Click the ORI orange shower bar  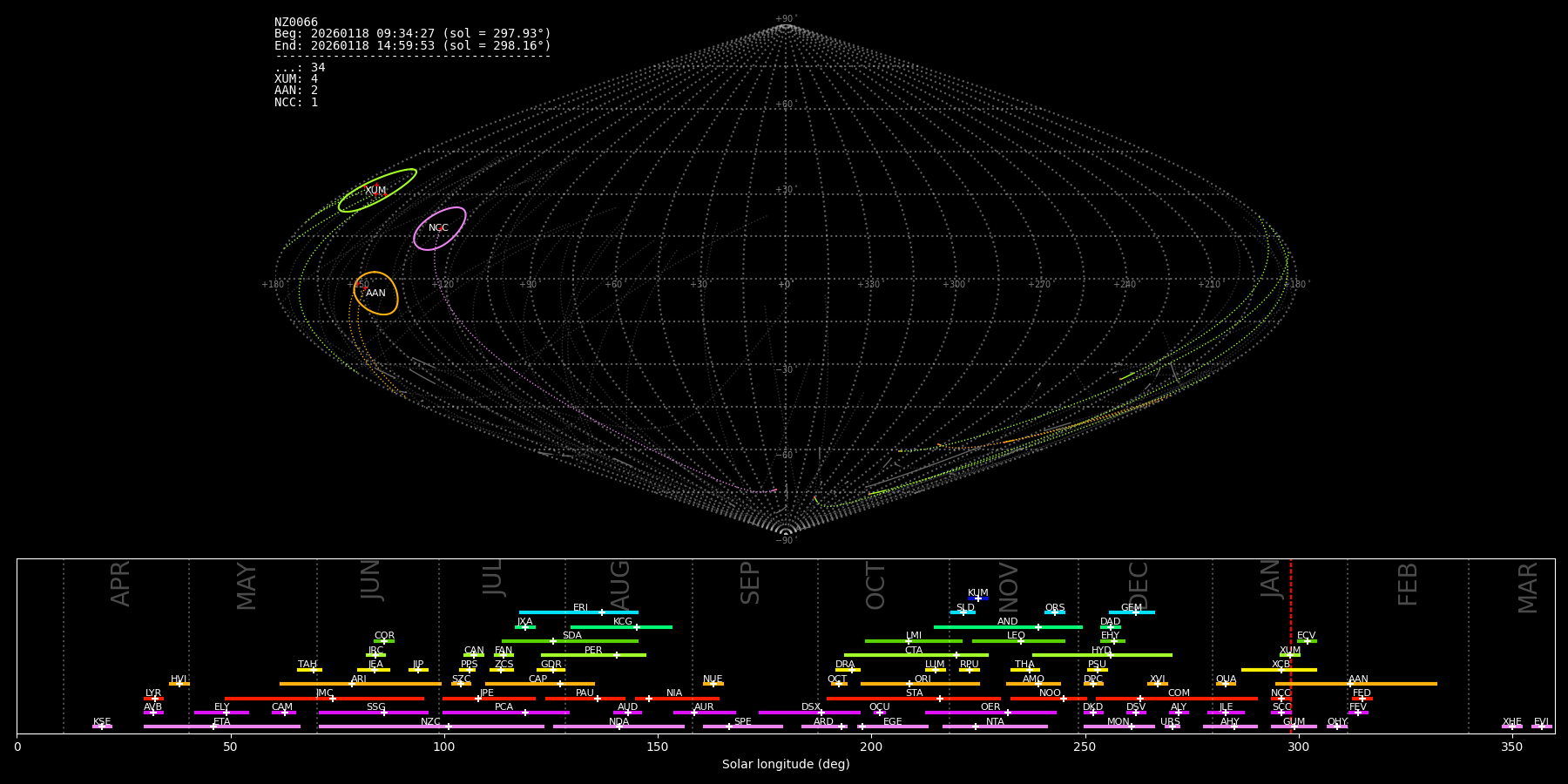tap(920, 684)
